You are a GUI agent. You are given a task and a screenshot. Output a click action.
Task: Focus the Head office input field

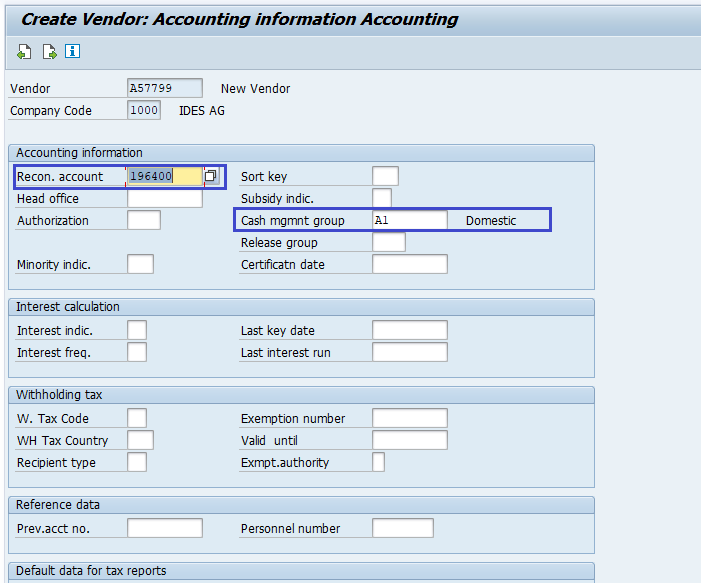click(x=165, y=198)
